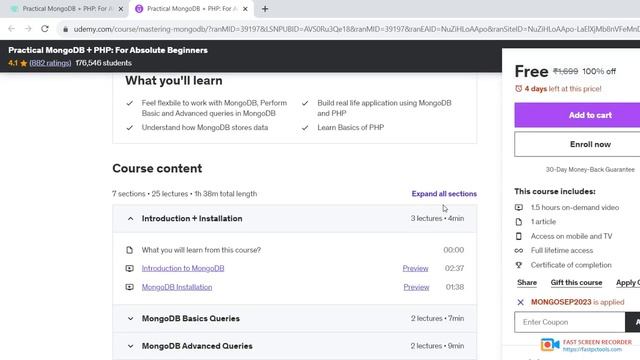640x360 pixels.
Task: Preview the MongoDB Installation lecture
Action: 416,287
